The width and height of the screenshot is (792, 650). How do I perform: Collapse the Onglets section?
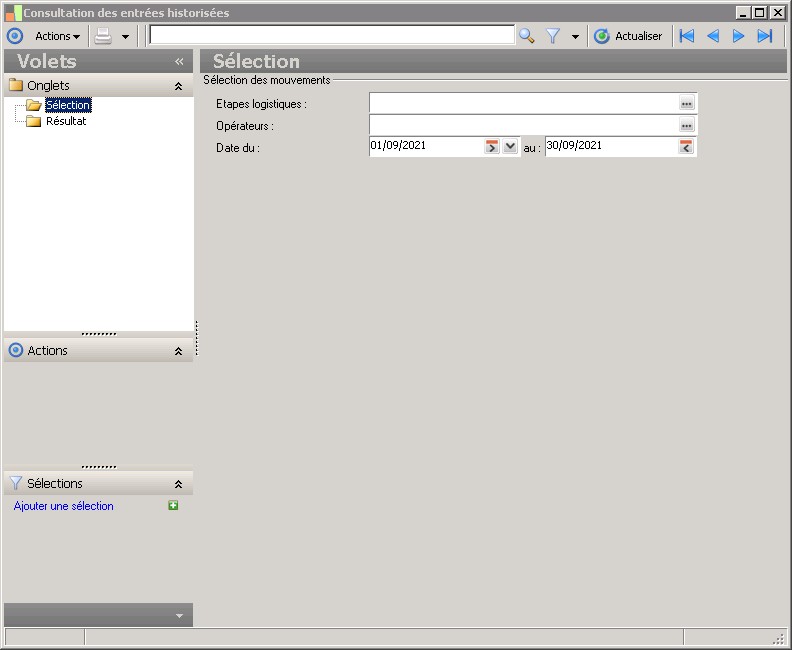(x=178, y=86)
